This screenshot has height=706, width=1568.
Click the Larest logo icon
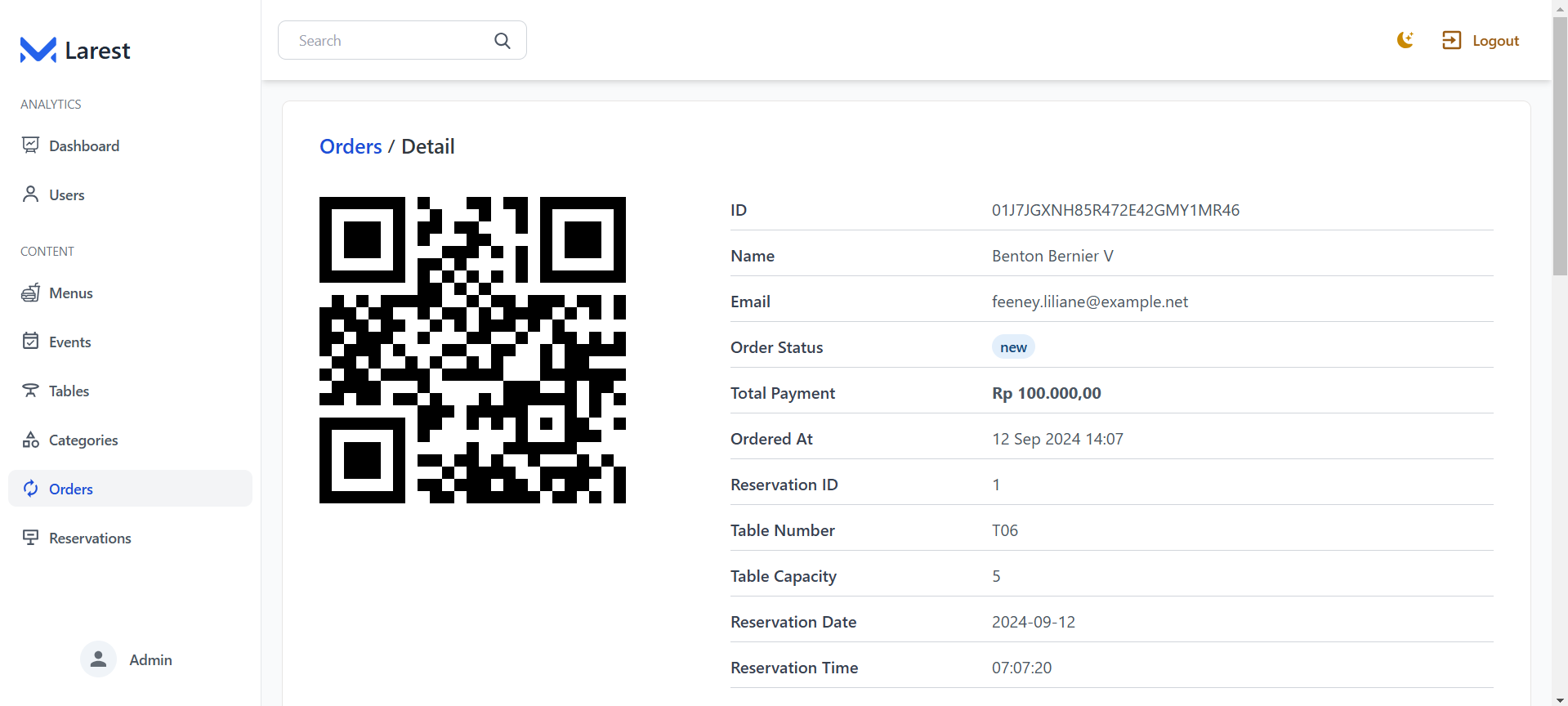[x=38, y=50]
